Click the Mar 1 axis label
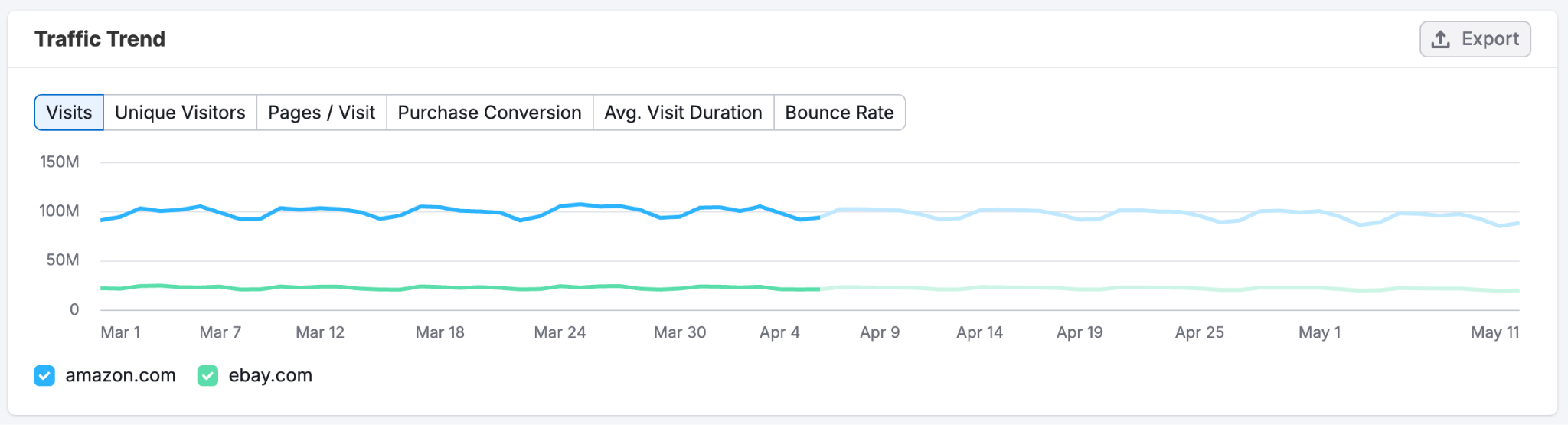The width and height of the screenshot is (1568, 425). 120,332
